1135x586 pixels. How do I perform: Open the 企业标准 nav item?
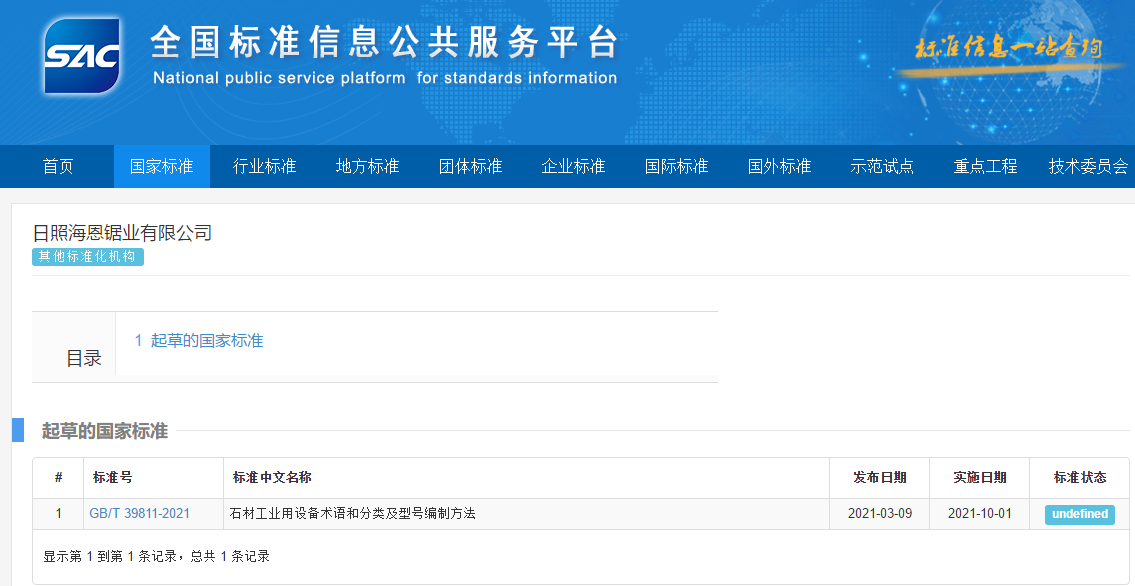pyautogui.click(x=573, y=166)
